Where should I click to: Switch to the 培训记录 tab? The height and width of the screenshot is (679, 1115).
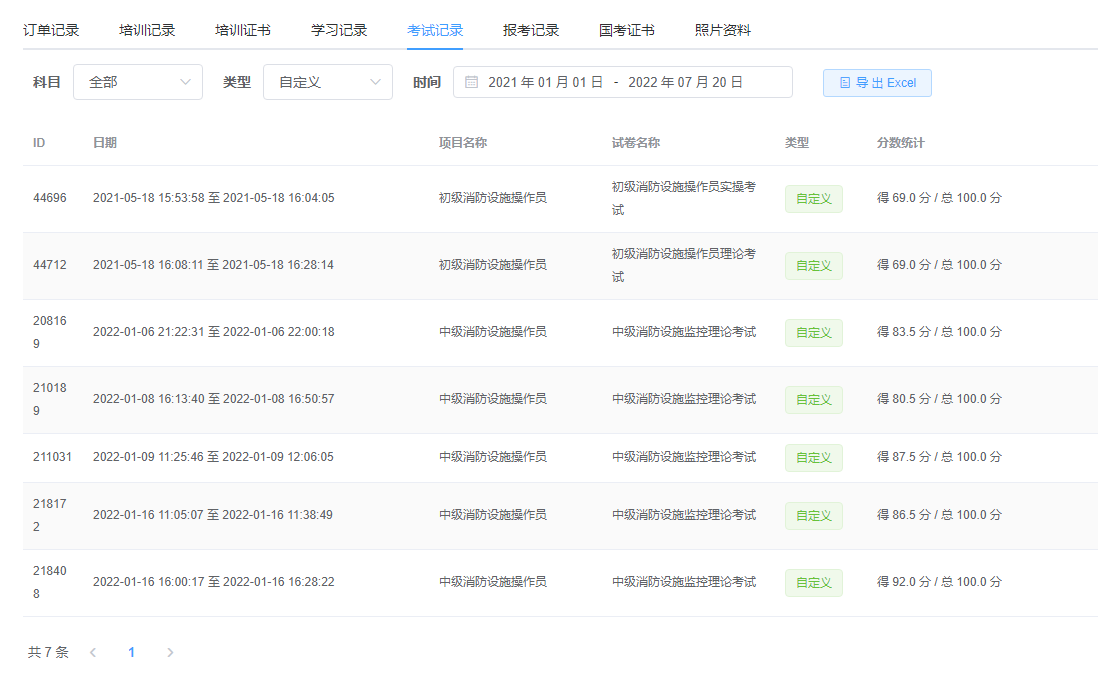coord(147,30)
